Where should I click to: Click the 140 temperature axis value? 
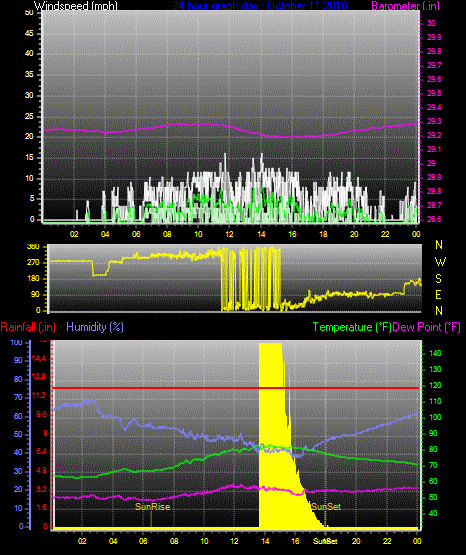click(x=435, y=353)
